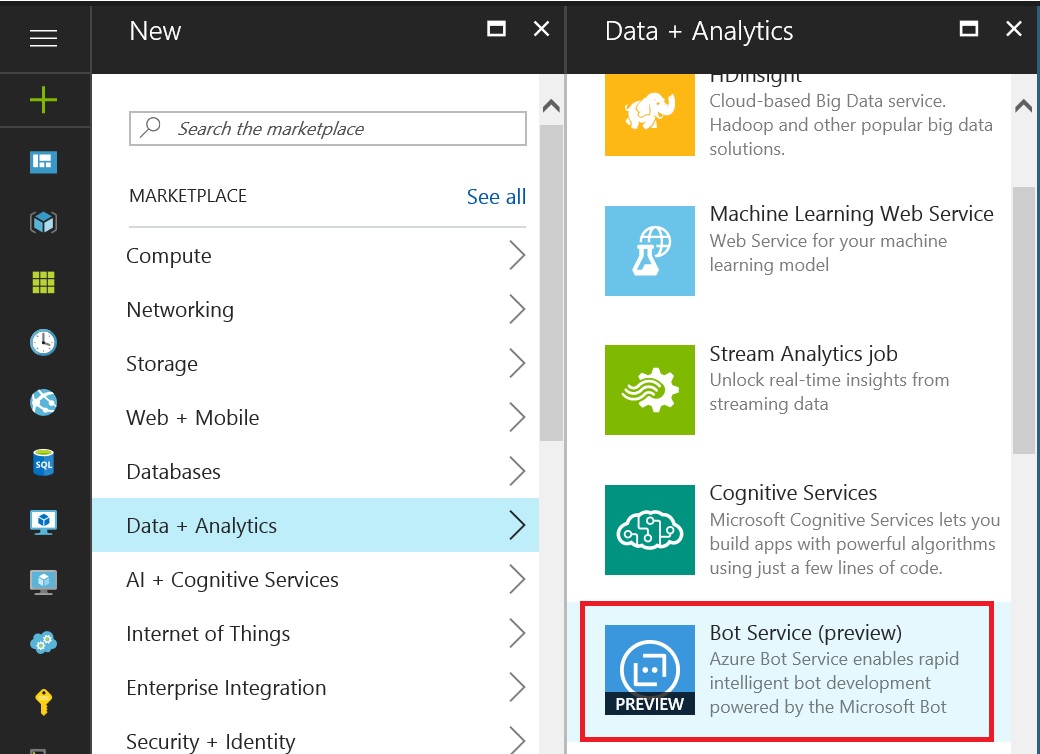
Task: Maximize the Data + Analytics blade
Action: click(x=969, y=29)
